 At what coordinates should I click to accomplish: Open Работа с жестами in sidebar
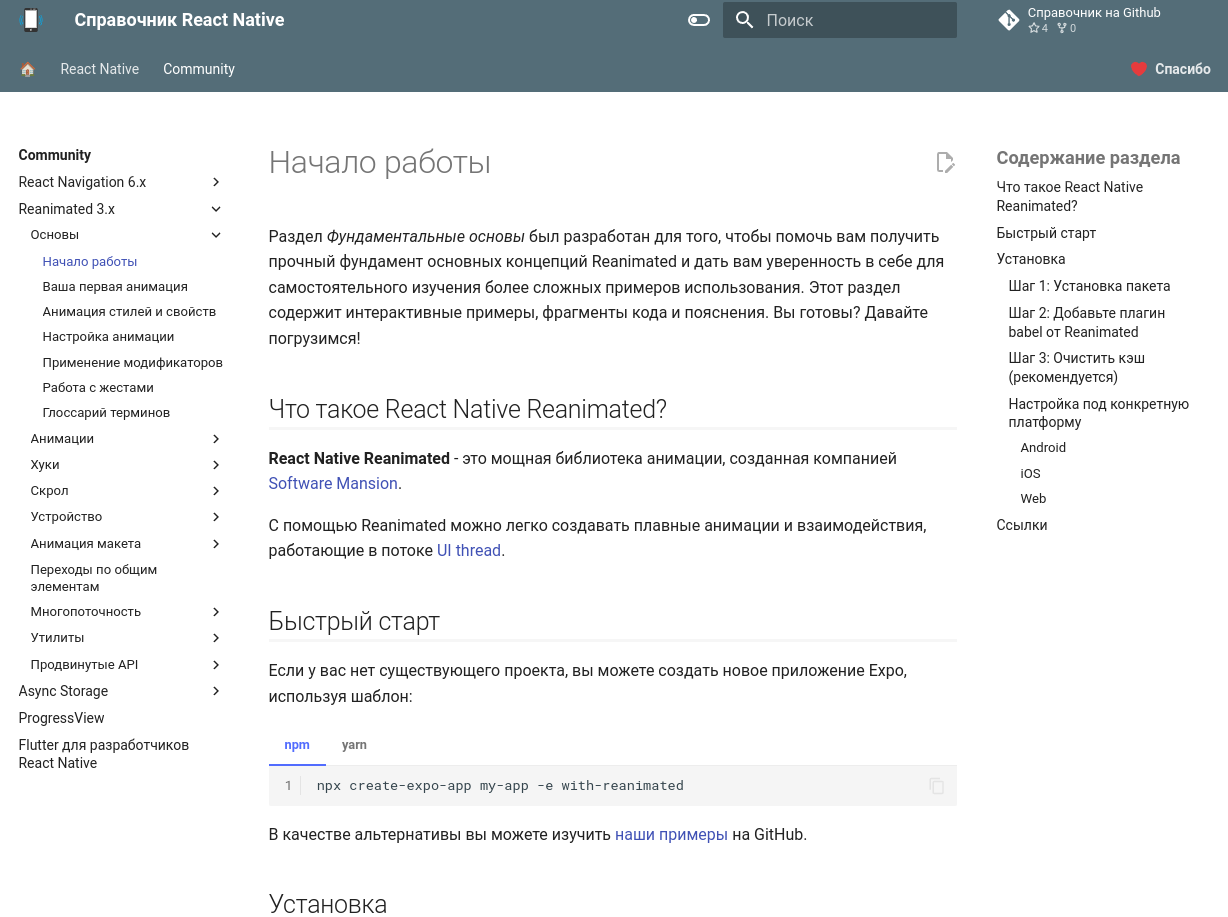98,387
